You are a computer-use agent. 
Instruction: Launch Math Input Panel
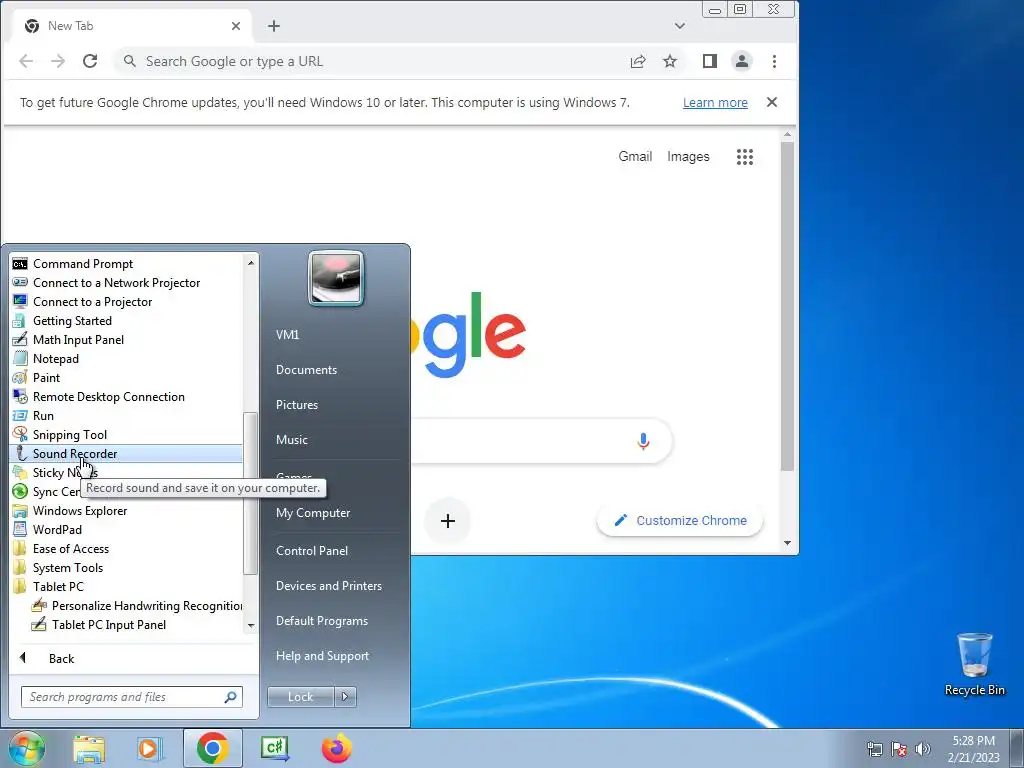point(78,340)
